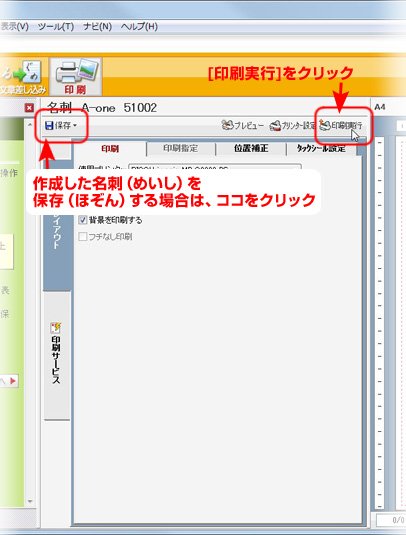Click the 文章差し込み icon in ribbon
Viewport: 406px width, 535px height.
pyautogui.click(x=23, y=77)
